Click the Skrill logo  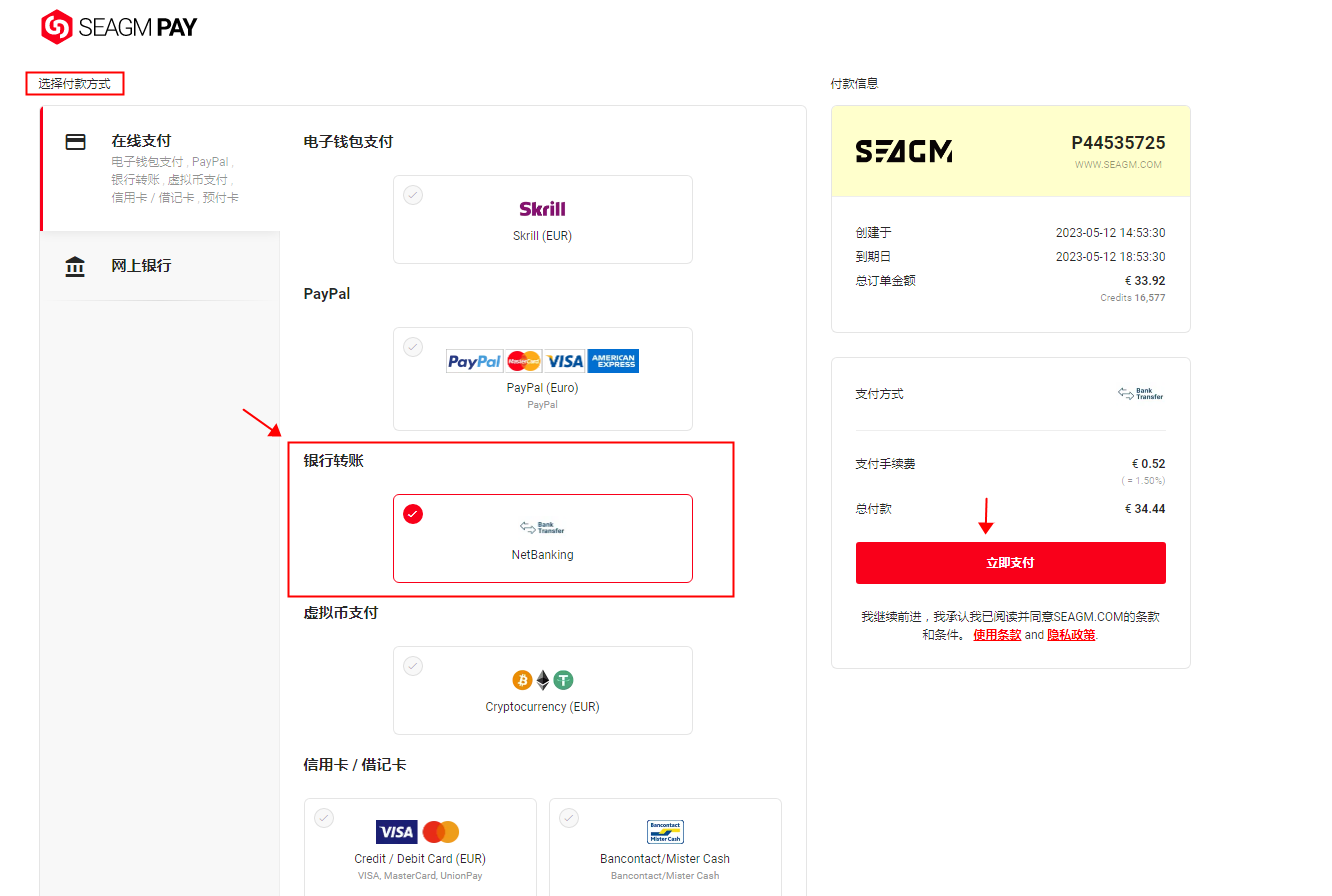coord(542,209)
